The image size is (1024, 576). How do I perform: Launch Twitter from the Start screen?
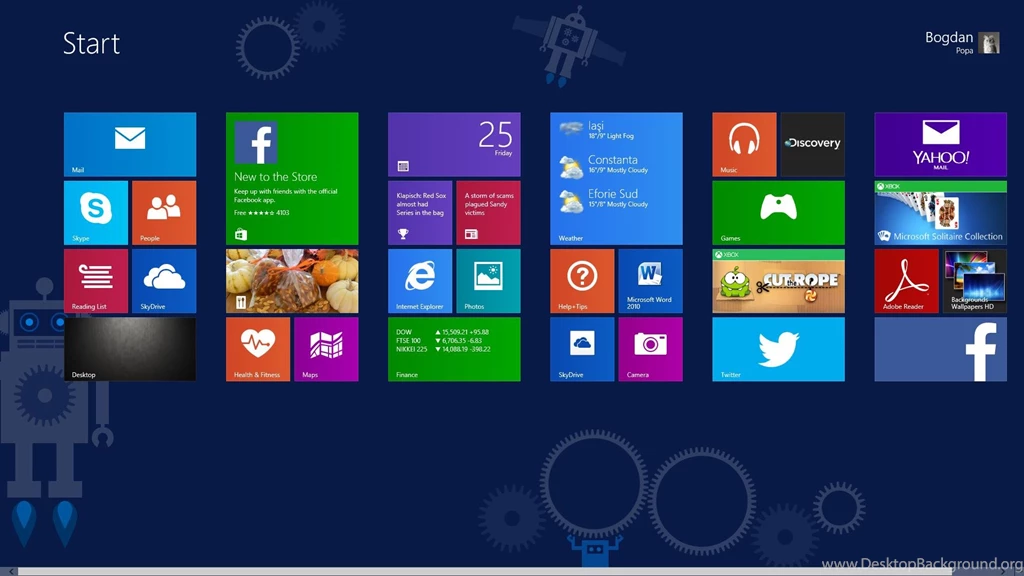(778, 349)
